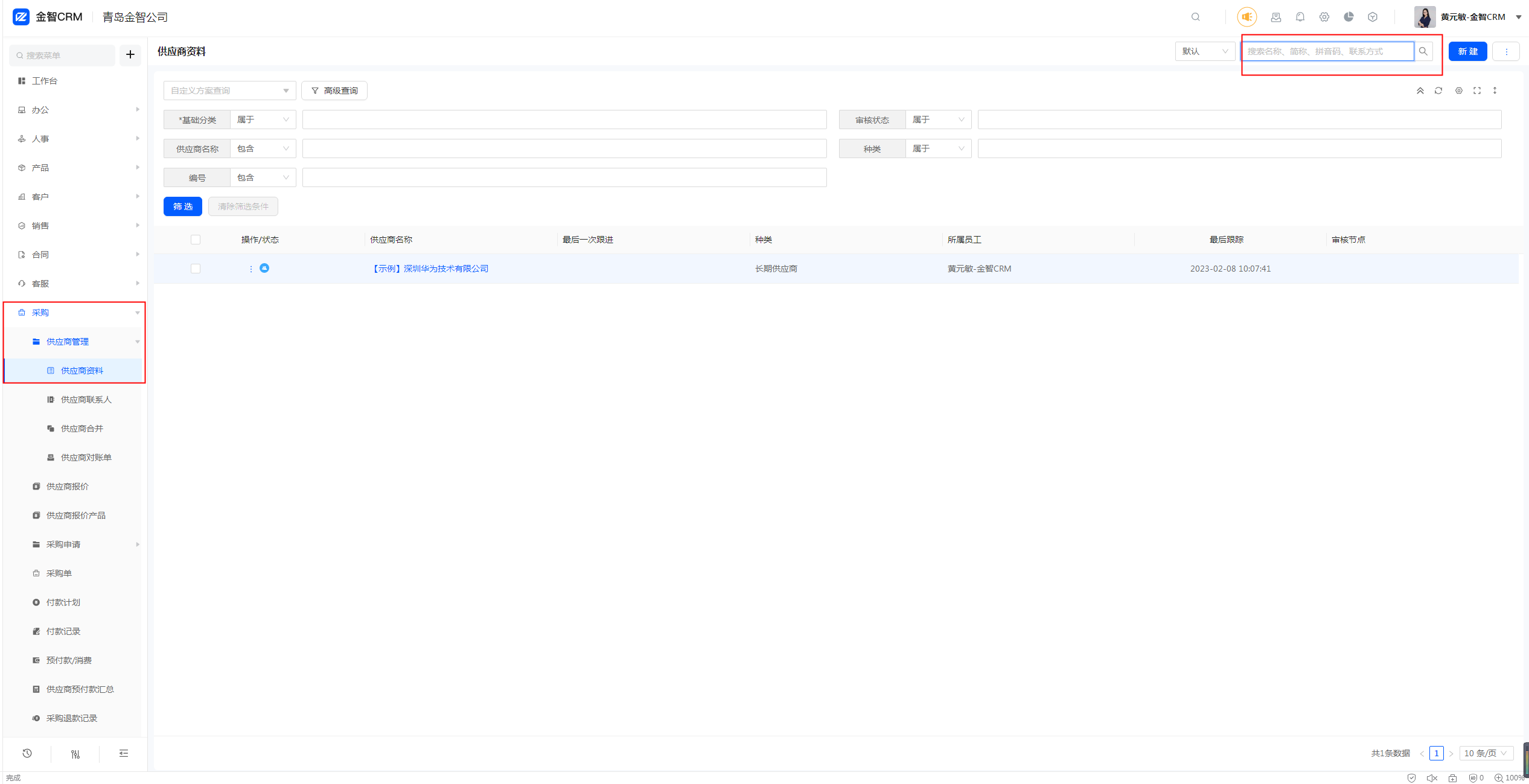The height and width of the screenshot is (784, 1529).
Task: Open the 自定义方案查询 dropdown
Action: (x=230, y=91)
